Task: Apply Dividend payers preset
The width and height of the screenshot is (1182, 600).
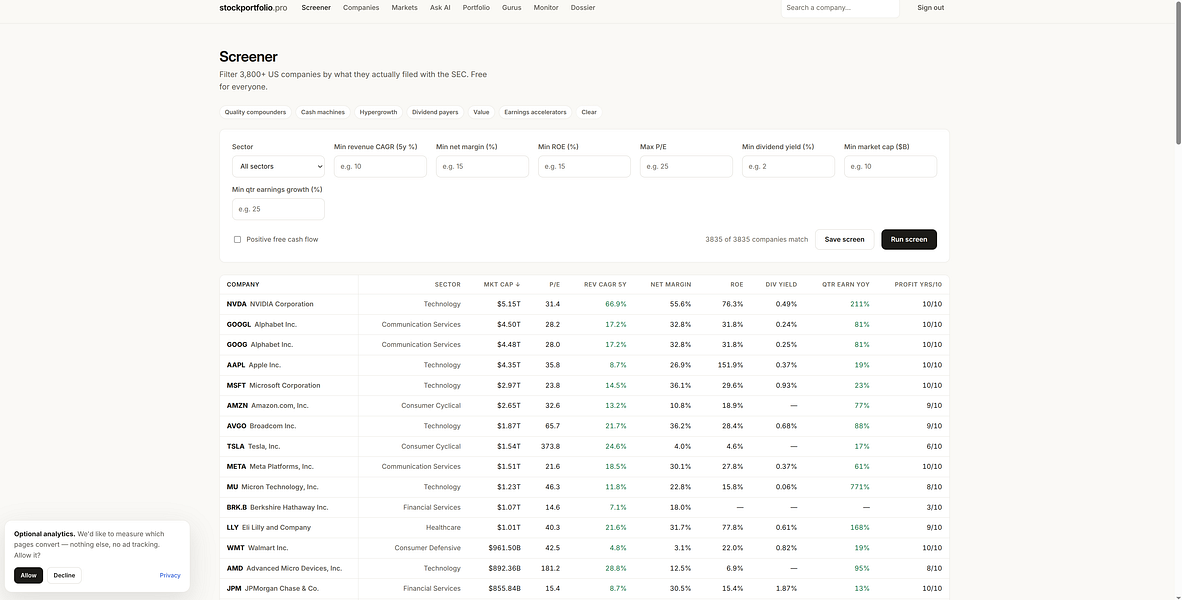Action: [x=435, y=112]
